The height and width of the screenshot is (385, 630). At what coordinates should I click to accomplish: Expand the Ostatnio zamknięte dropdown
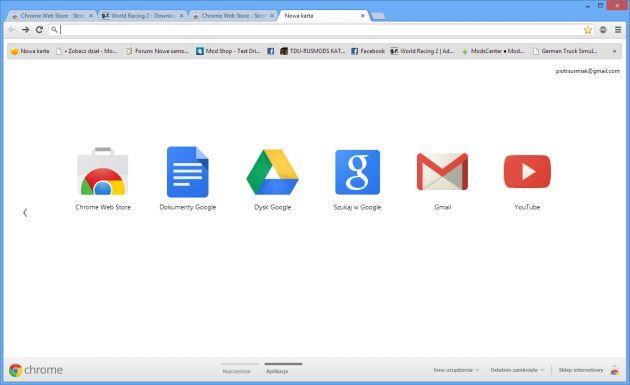coord(517,370)
